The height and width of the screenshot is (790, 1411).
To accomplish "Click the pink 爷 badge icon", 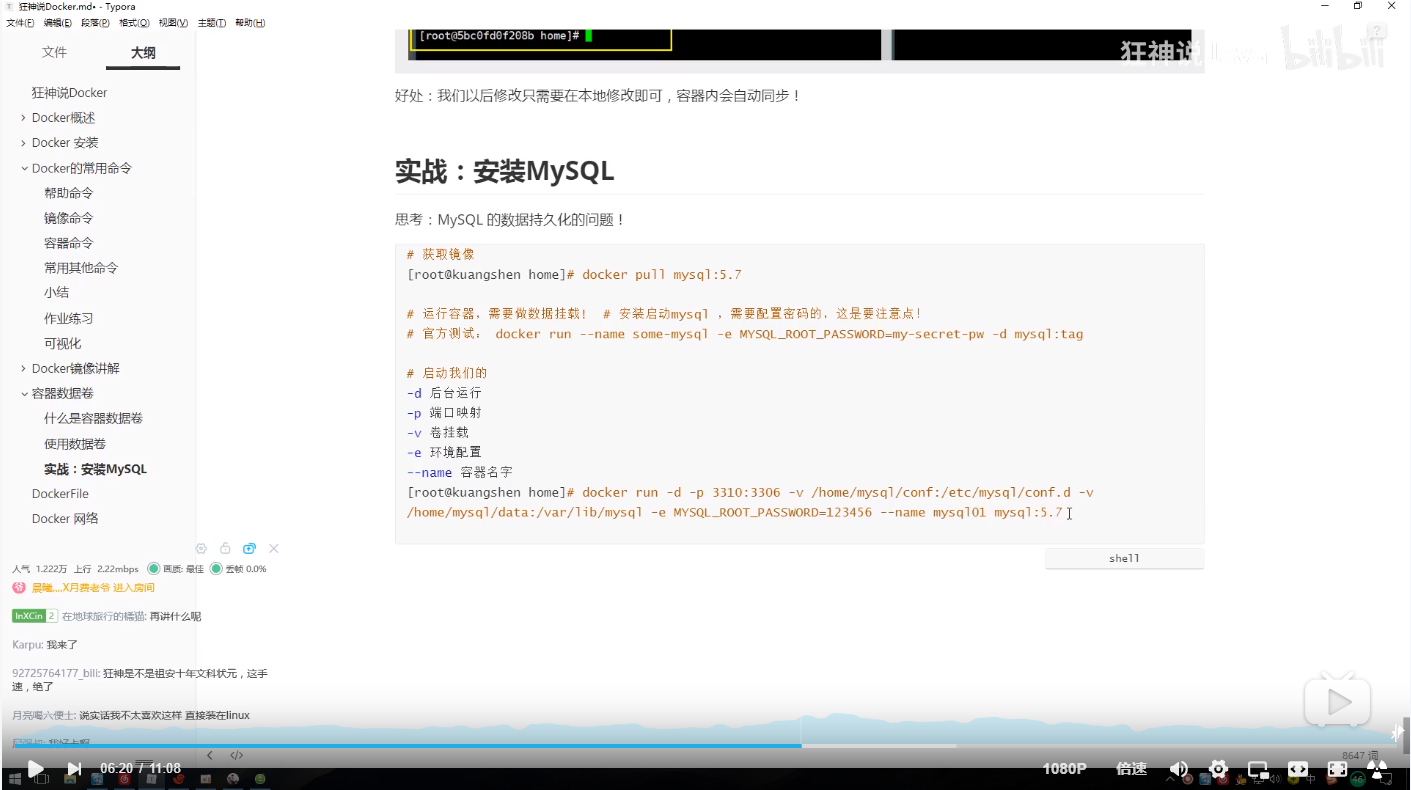I will coord(19,588).
